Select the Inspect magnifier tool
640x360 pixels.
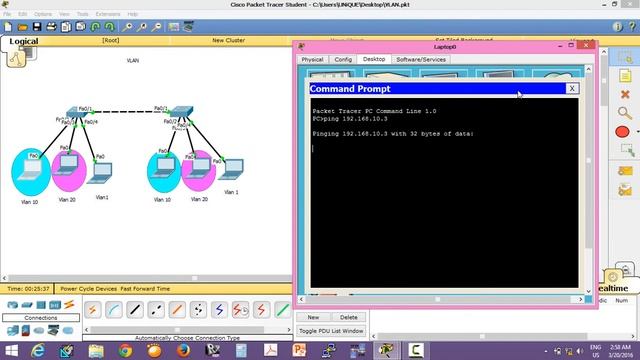[x=624, y=113]
